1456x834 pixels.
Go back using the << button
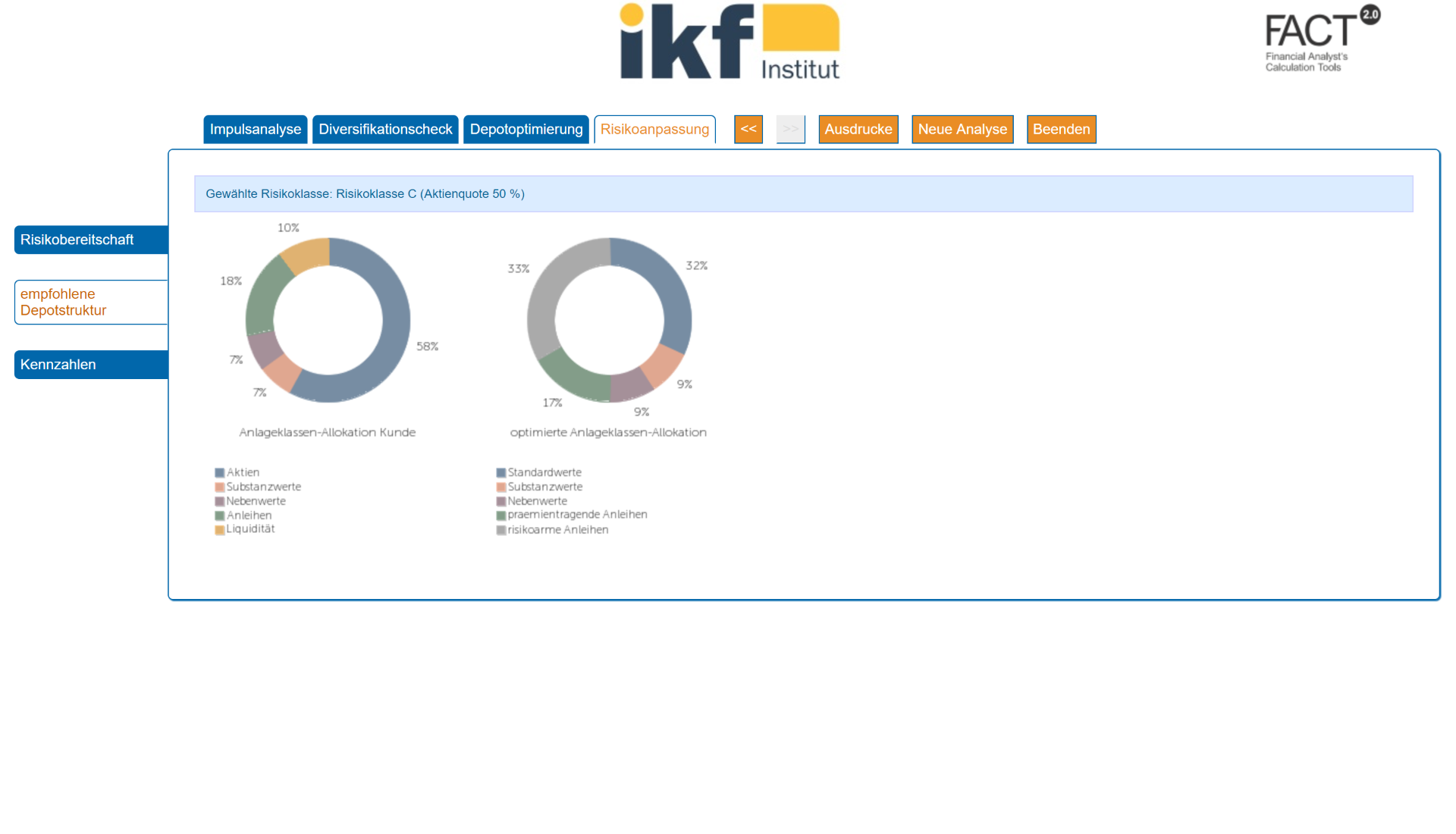(x=748, y=129)
